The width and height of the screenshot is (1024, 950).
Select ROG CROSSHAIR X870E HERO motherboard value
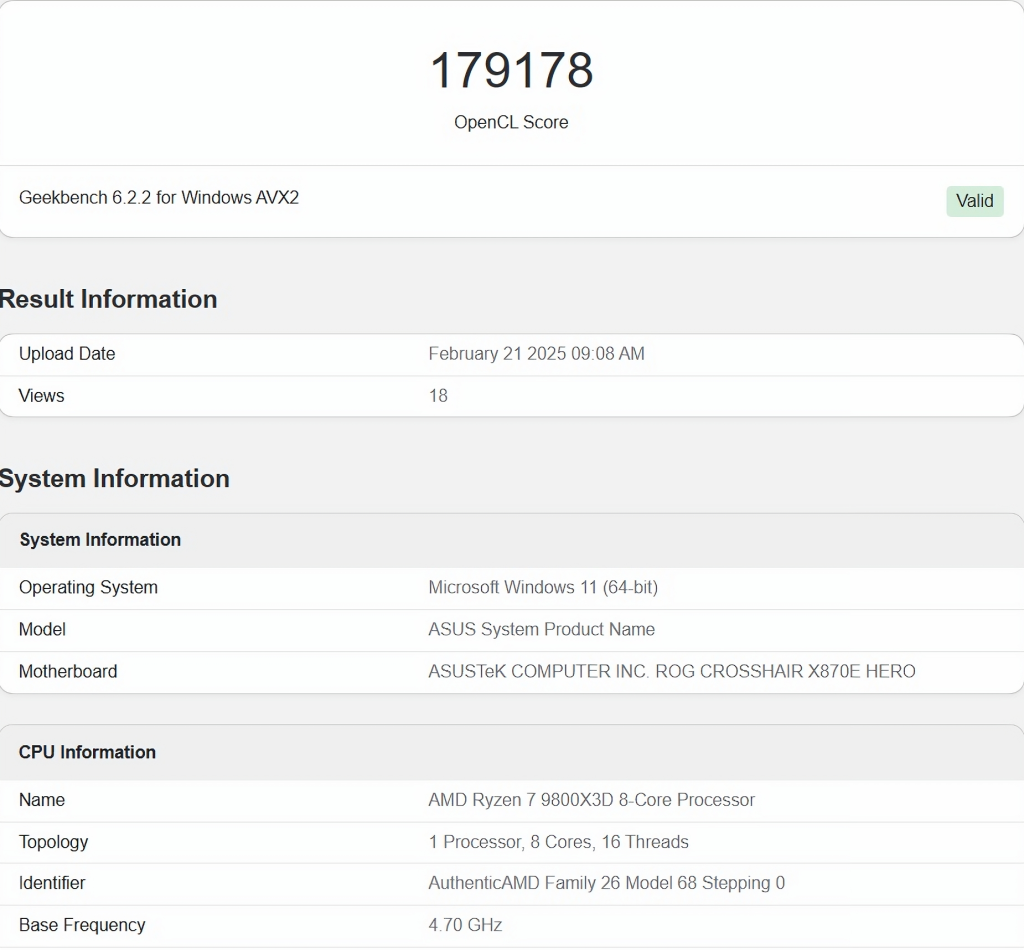click(x=671, y=671)
